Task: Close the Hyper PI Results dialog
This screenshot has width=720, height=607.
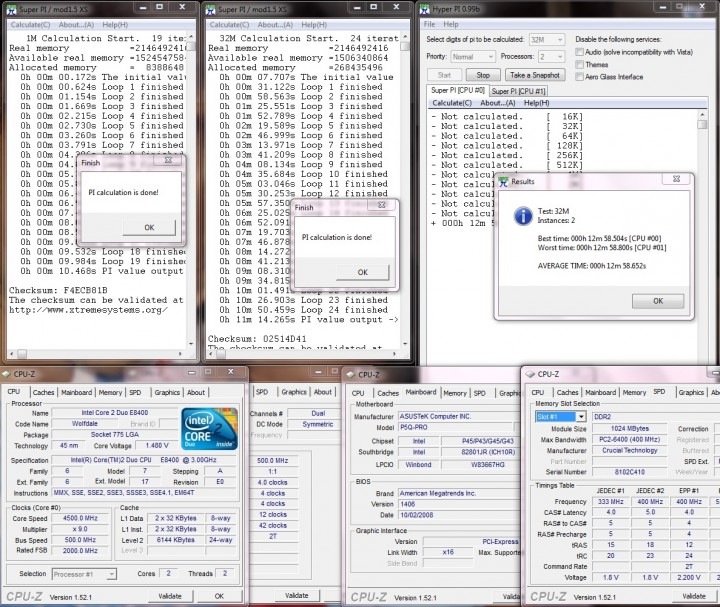Action: coord(676,179)
